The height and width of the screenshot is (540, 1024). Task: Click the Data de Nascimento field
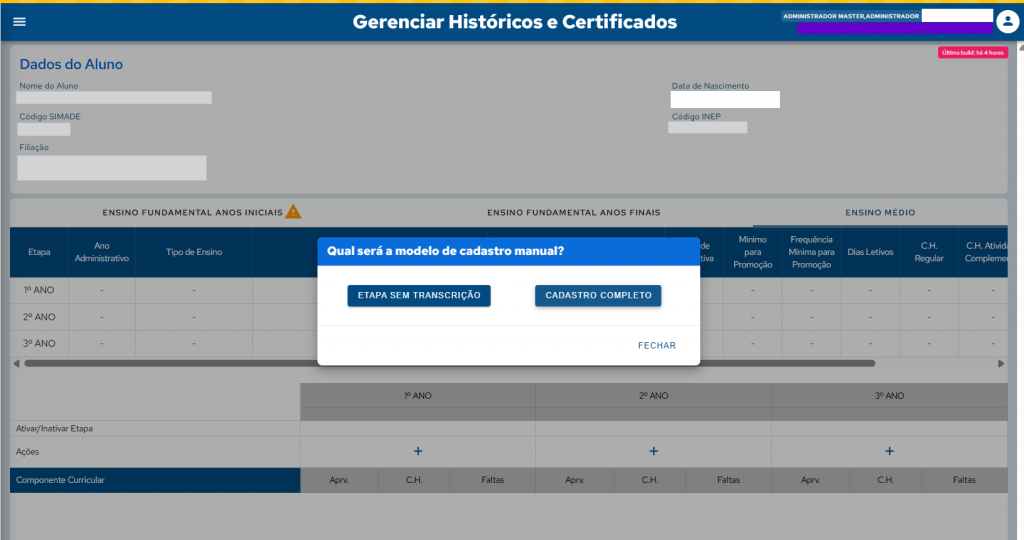(725, 100)
